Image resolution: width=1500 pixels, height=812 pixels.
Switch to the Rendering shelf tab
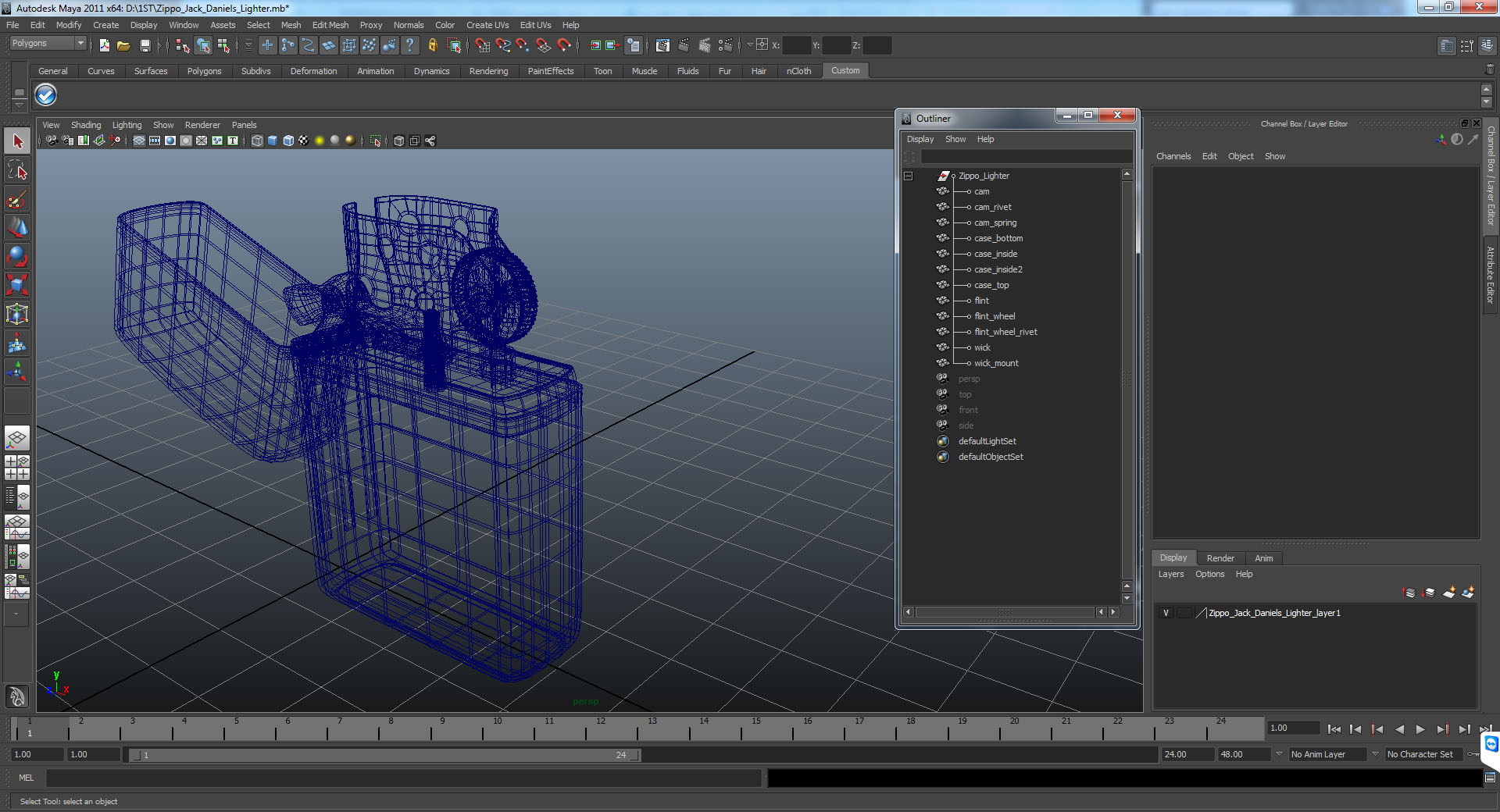[488, 71]
